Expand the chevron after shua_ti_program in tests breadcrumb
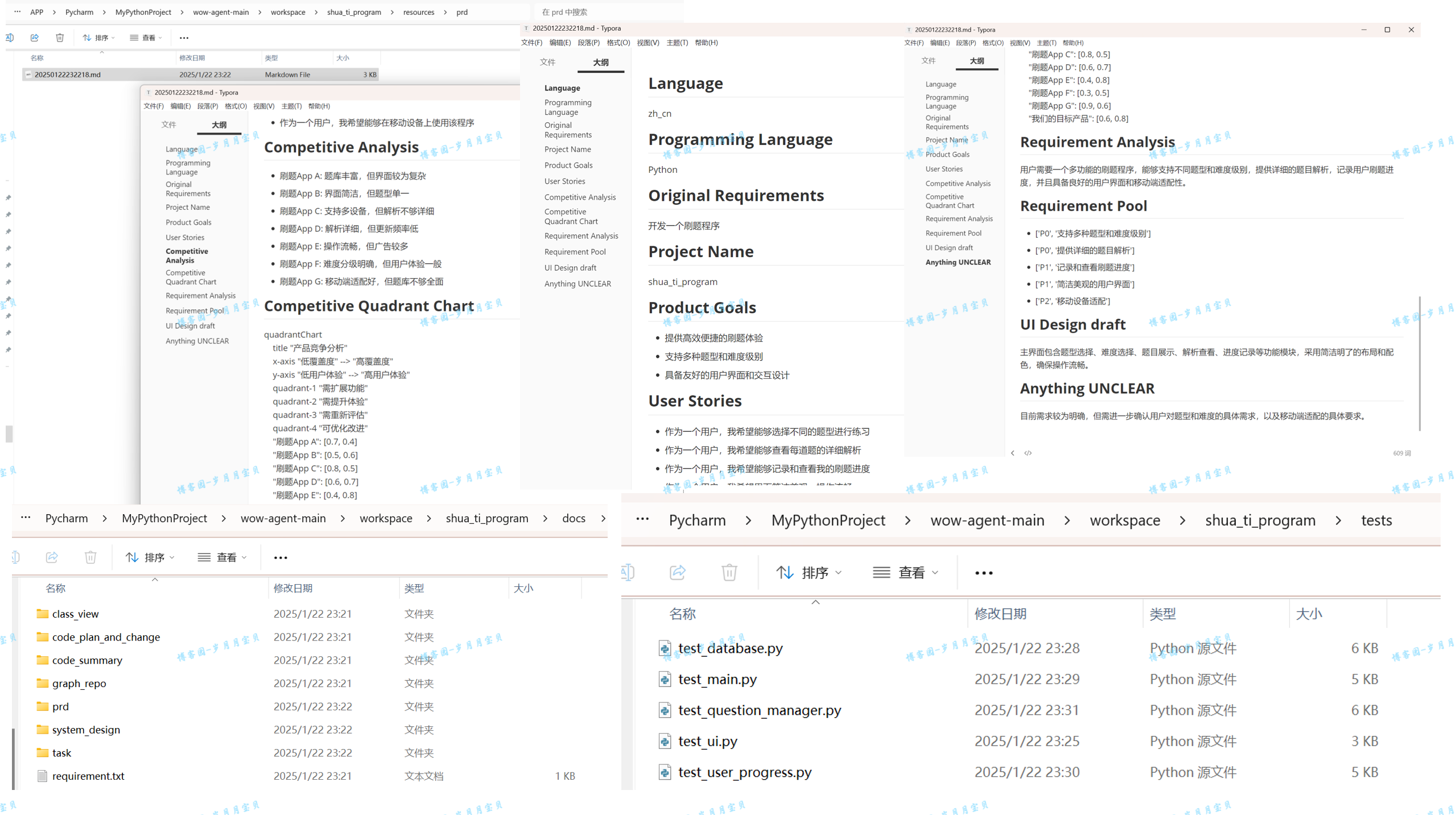Screen dimensions: 1456x815 [x=1338, y=520]
